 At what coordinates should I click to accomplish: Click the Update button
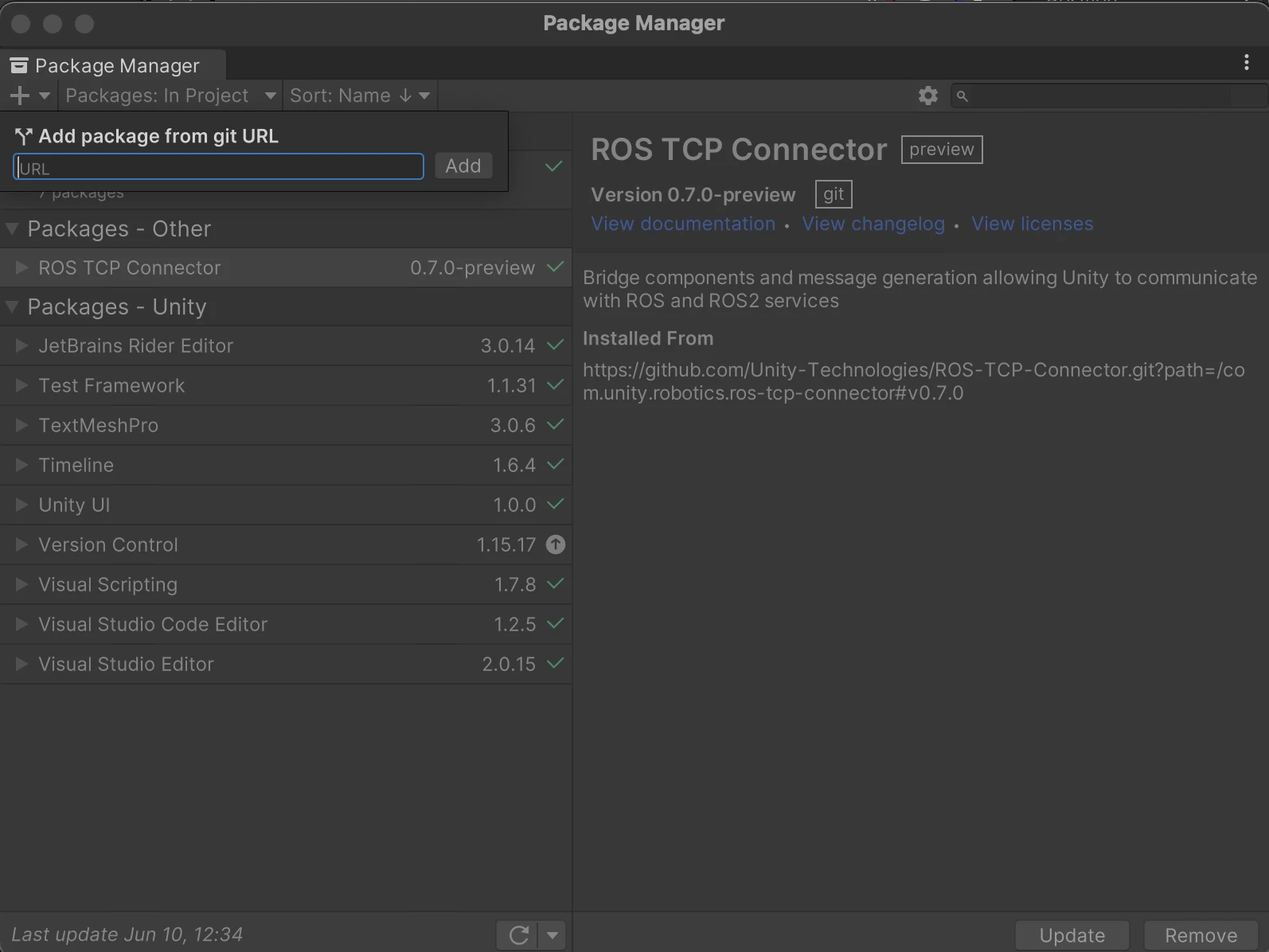coord(1072,935)
